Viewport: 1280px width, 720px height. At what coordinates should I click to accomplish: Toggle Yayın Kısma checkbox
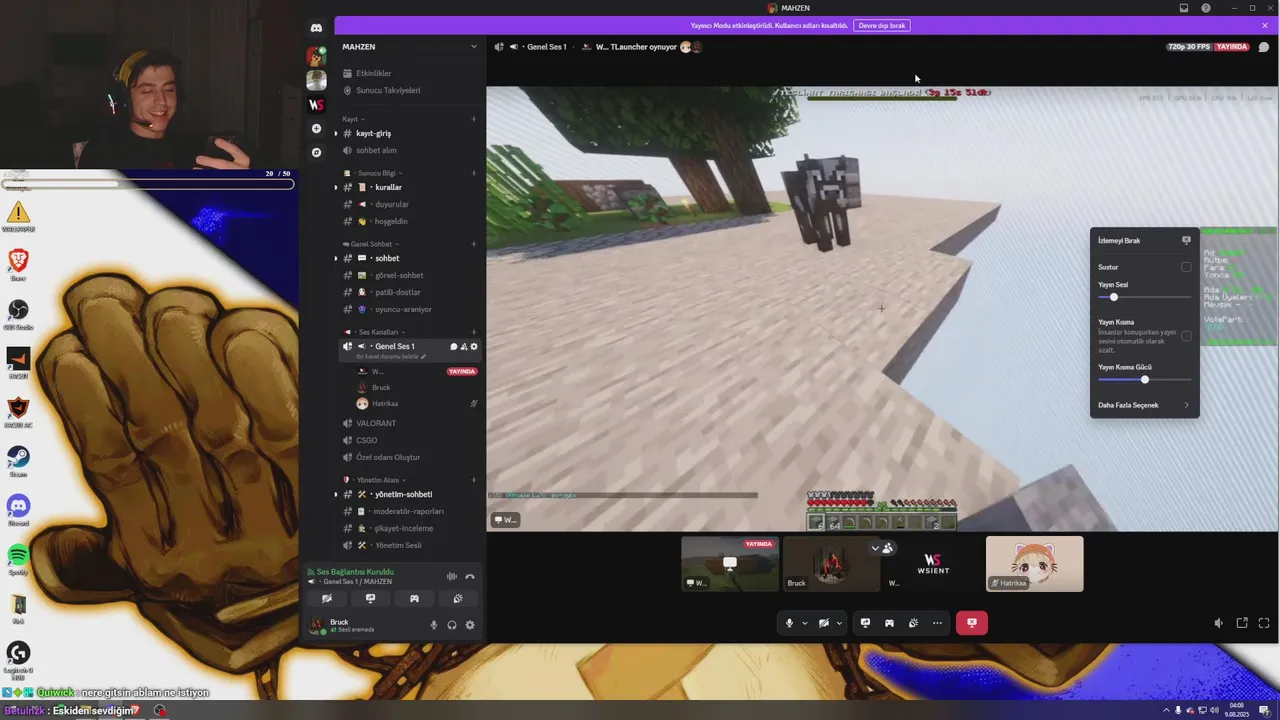pyautogui.click(x=1186, y=336)
